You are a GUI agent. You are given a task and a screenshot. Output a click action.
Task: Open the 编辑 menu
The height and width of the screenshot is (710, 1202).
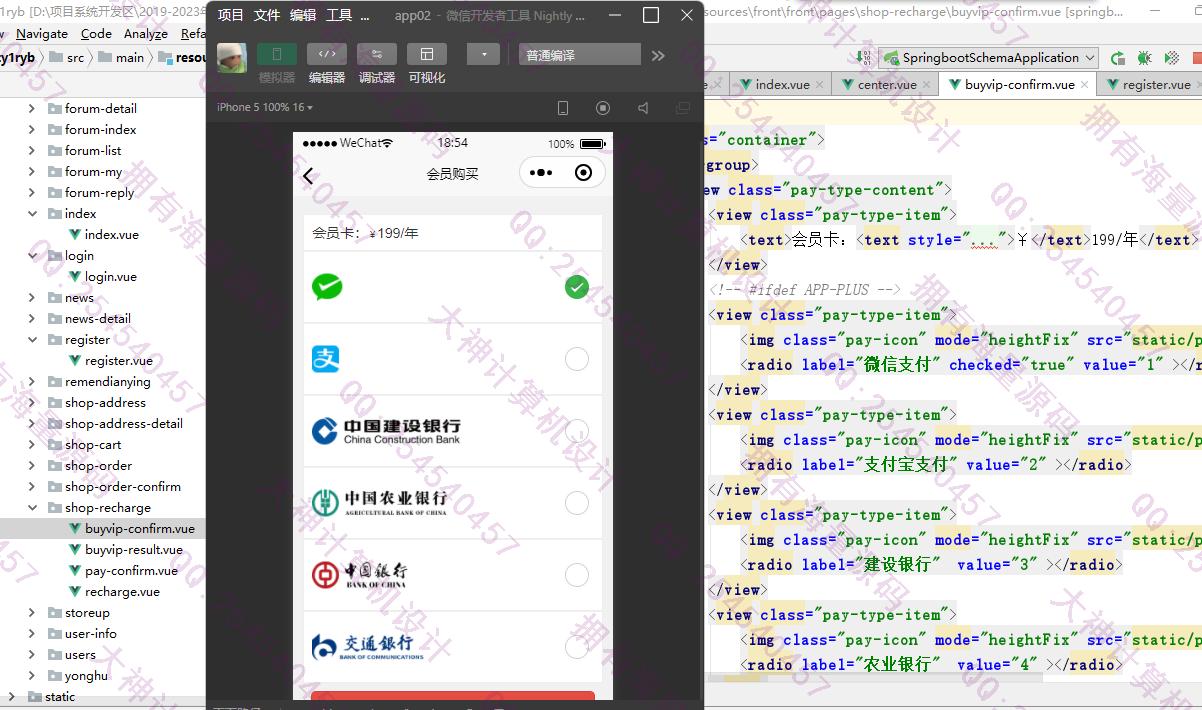[x=303, y=15]
